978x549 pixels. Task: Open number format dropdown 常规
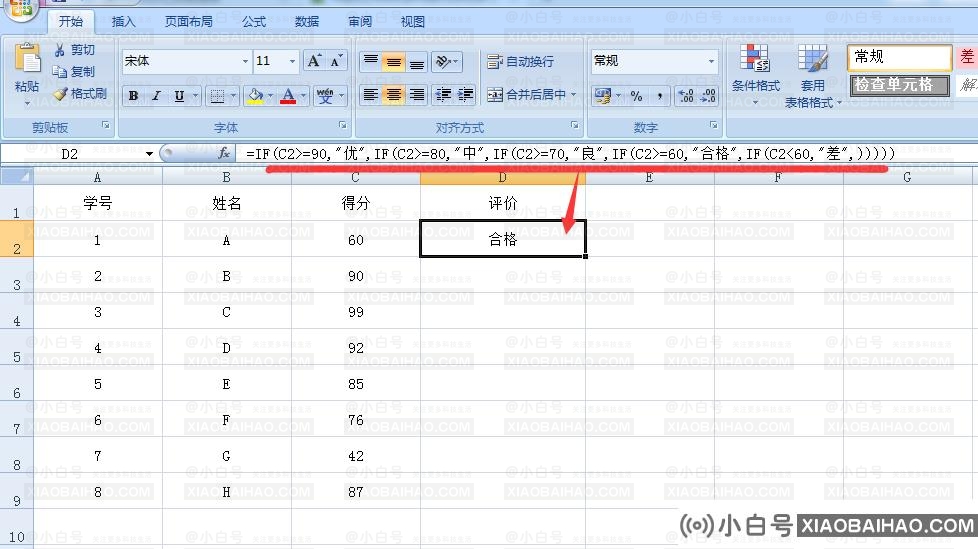711,61
